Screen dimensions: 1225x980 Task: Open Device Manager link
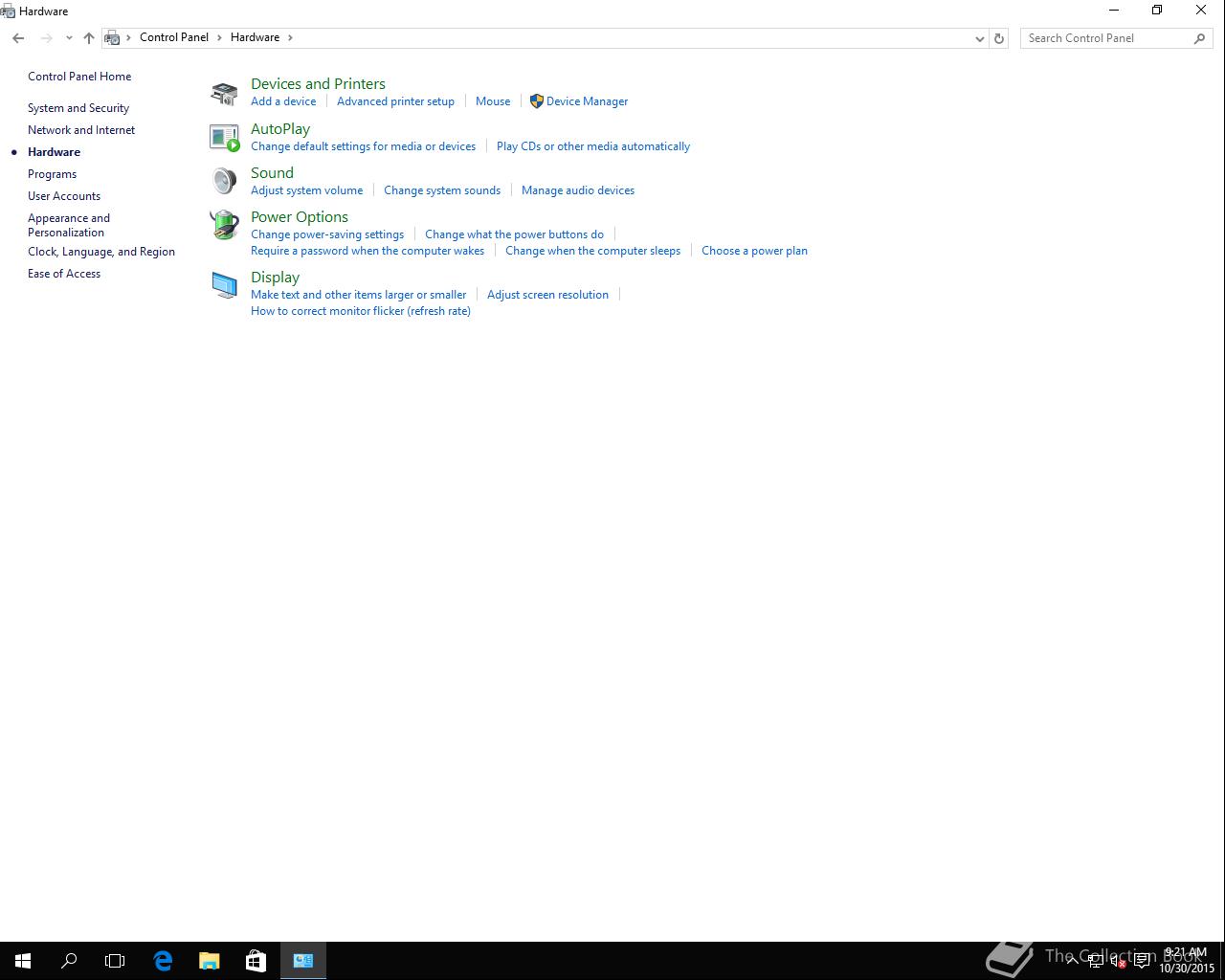tap(587, 101)
